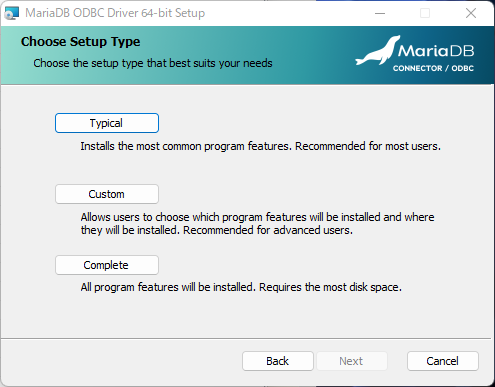The image size is (495, 387).
Task: Click the "CONNECTOR / ODBC" banner text
Action: click(433, 68)
